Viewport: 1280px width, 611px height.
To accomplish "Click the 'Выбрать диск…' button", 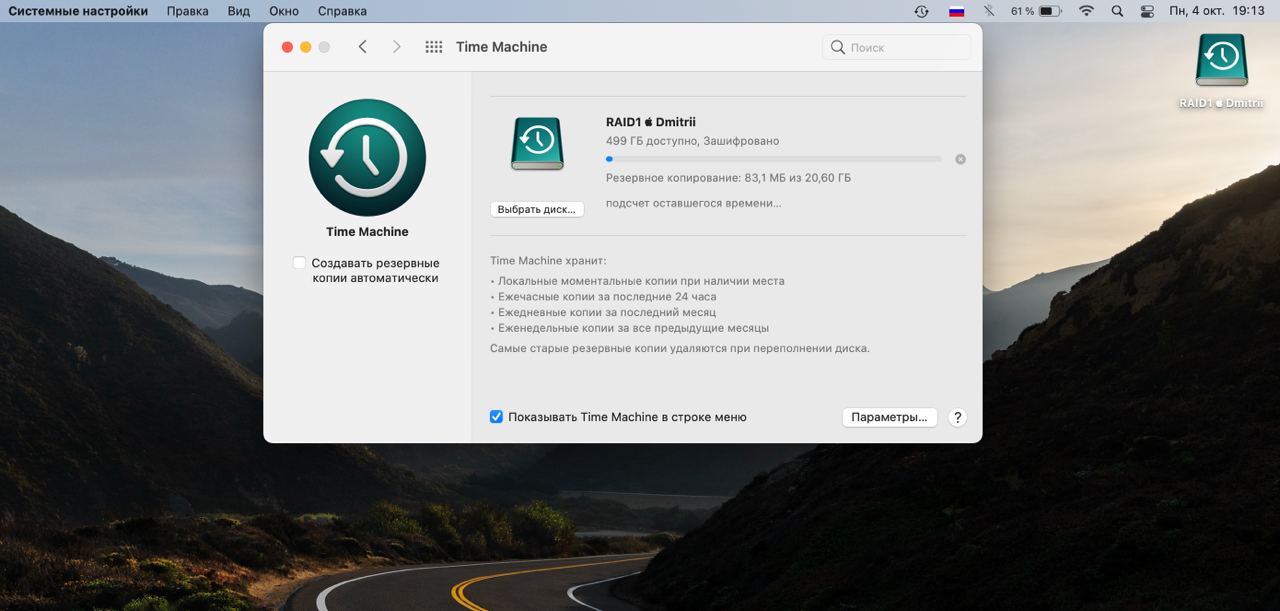I will click(x=537, y=209).
